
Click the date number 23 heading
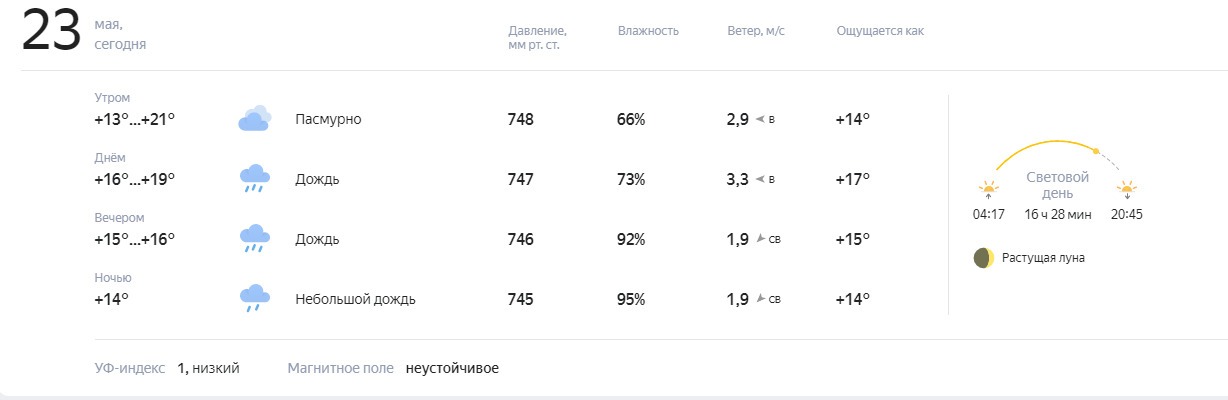[51, 31]
